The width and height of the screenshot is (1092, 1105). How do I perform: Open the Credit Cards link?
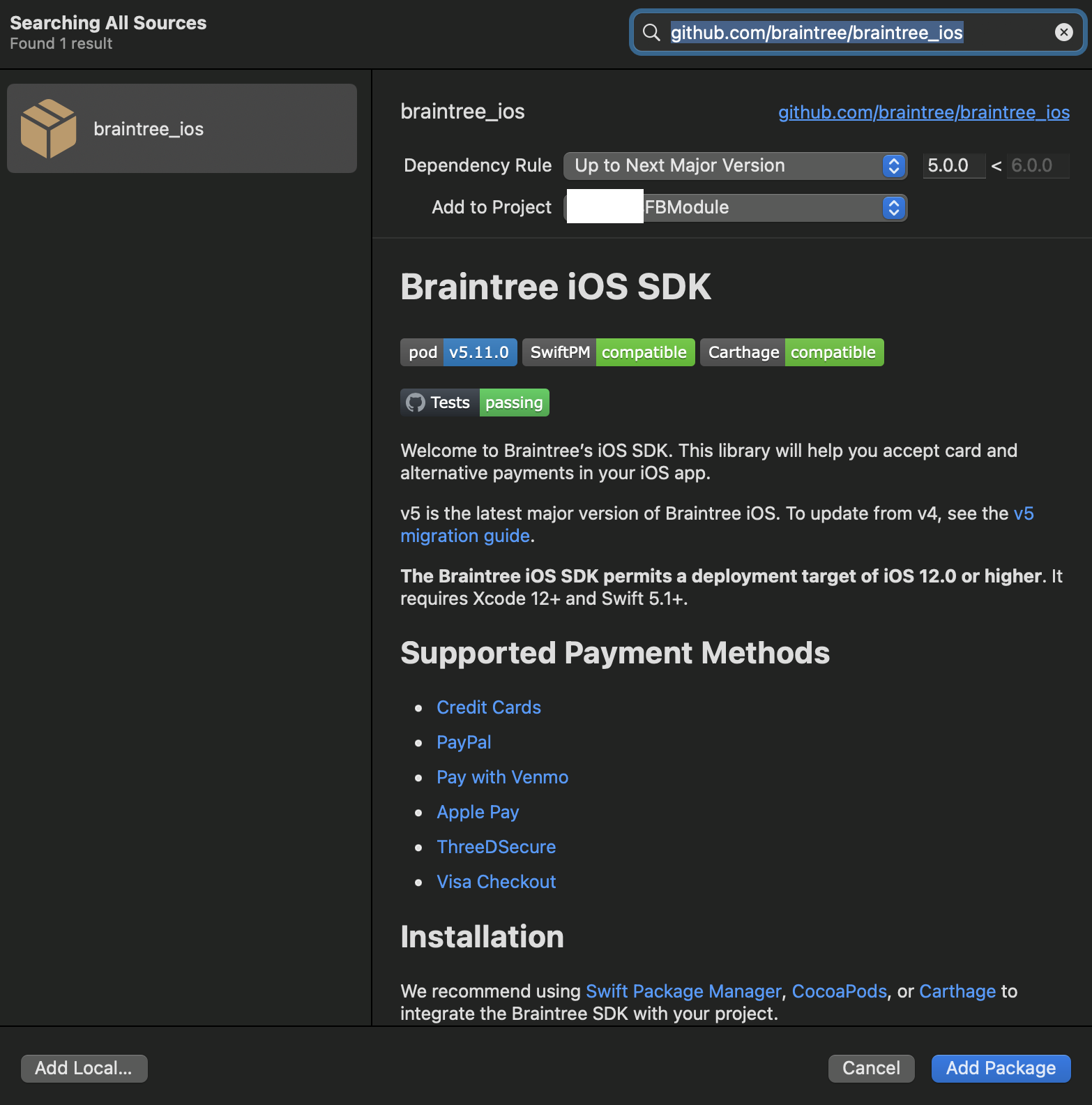(x=489, y=707)
